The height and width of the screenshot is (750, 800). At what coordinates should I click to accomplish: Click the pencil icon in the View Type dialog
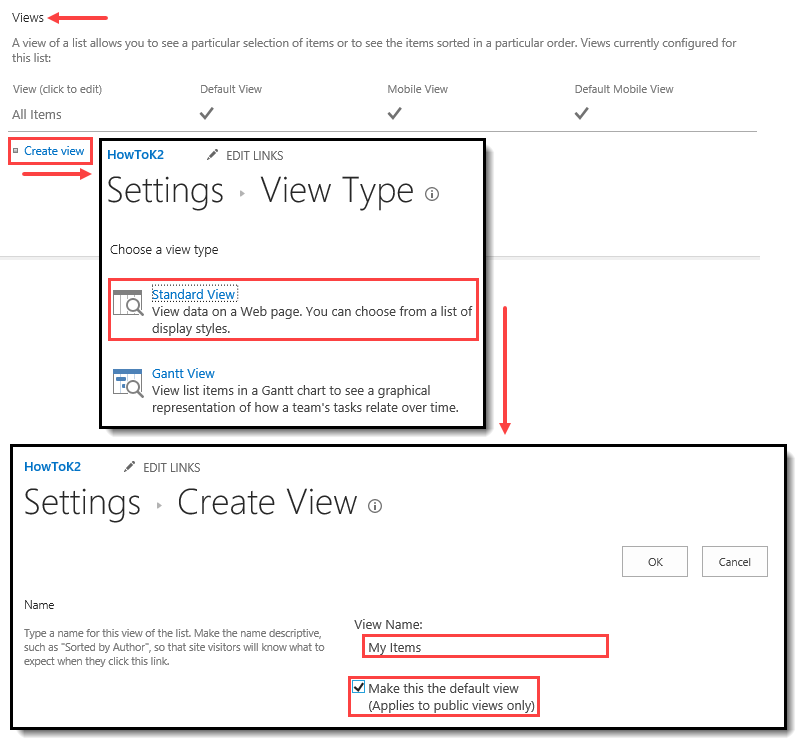(212, 155)
